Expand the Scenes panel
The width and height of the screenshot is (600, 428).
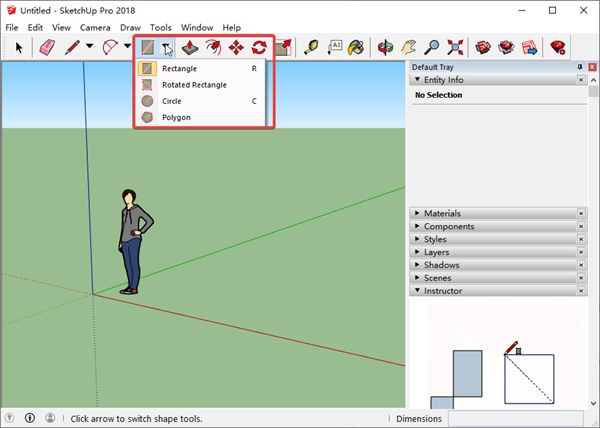[x=417, y=278]
